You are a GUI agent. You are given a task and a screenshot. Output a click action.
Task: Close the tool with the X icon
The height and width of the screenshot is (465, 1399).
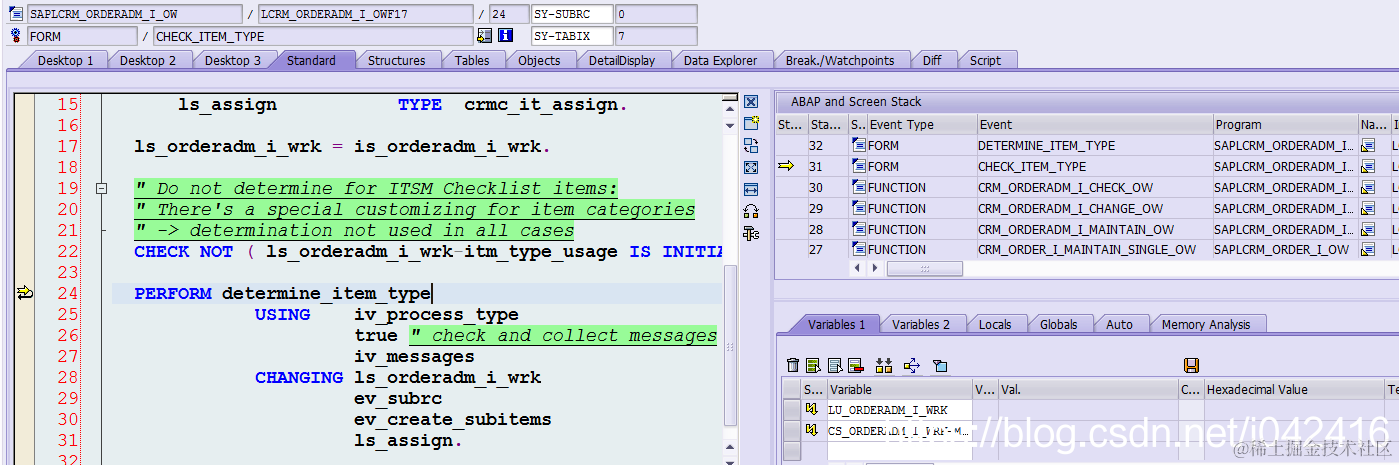[751, 102]
